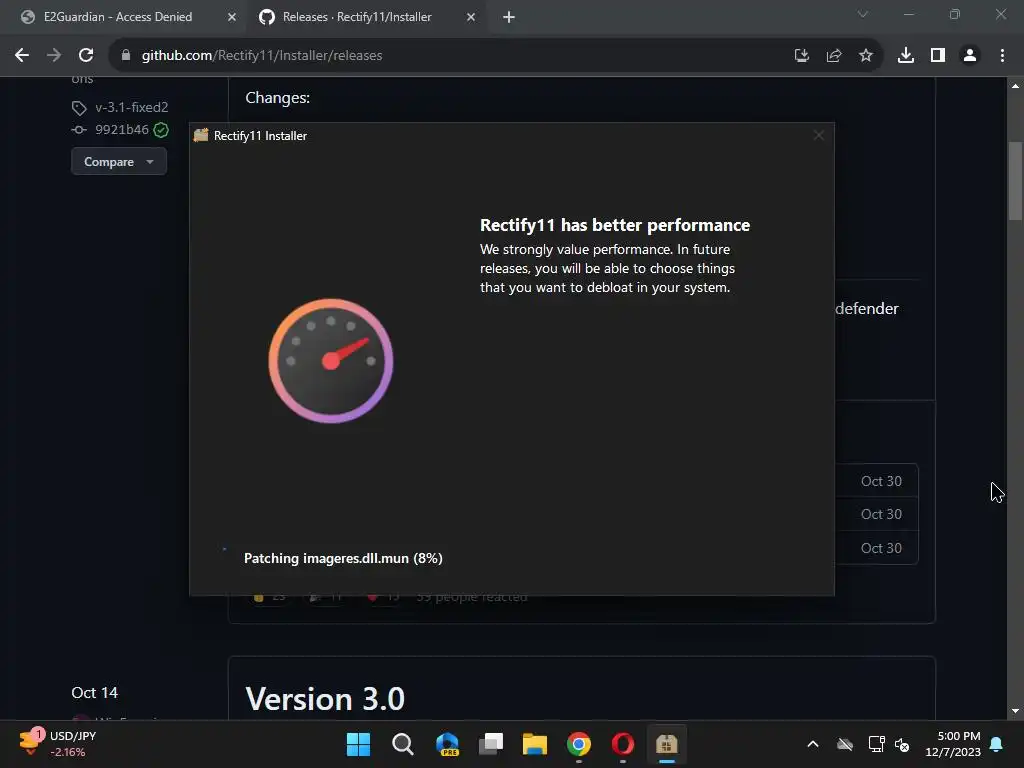Focus Rectify11 Installer taskbar icon
Image resolution: width=1024 pixels, height=768 pixels.
click(x=667, y=744)
